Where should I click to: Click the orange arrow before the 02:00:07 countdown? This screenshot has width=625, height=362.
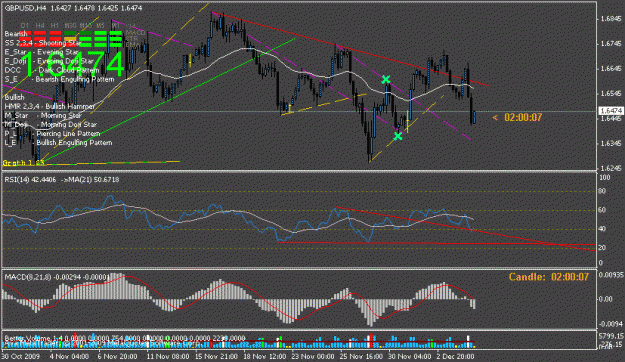[x=495, y=117]
